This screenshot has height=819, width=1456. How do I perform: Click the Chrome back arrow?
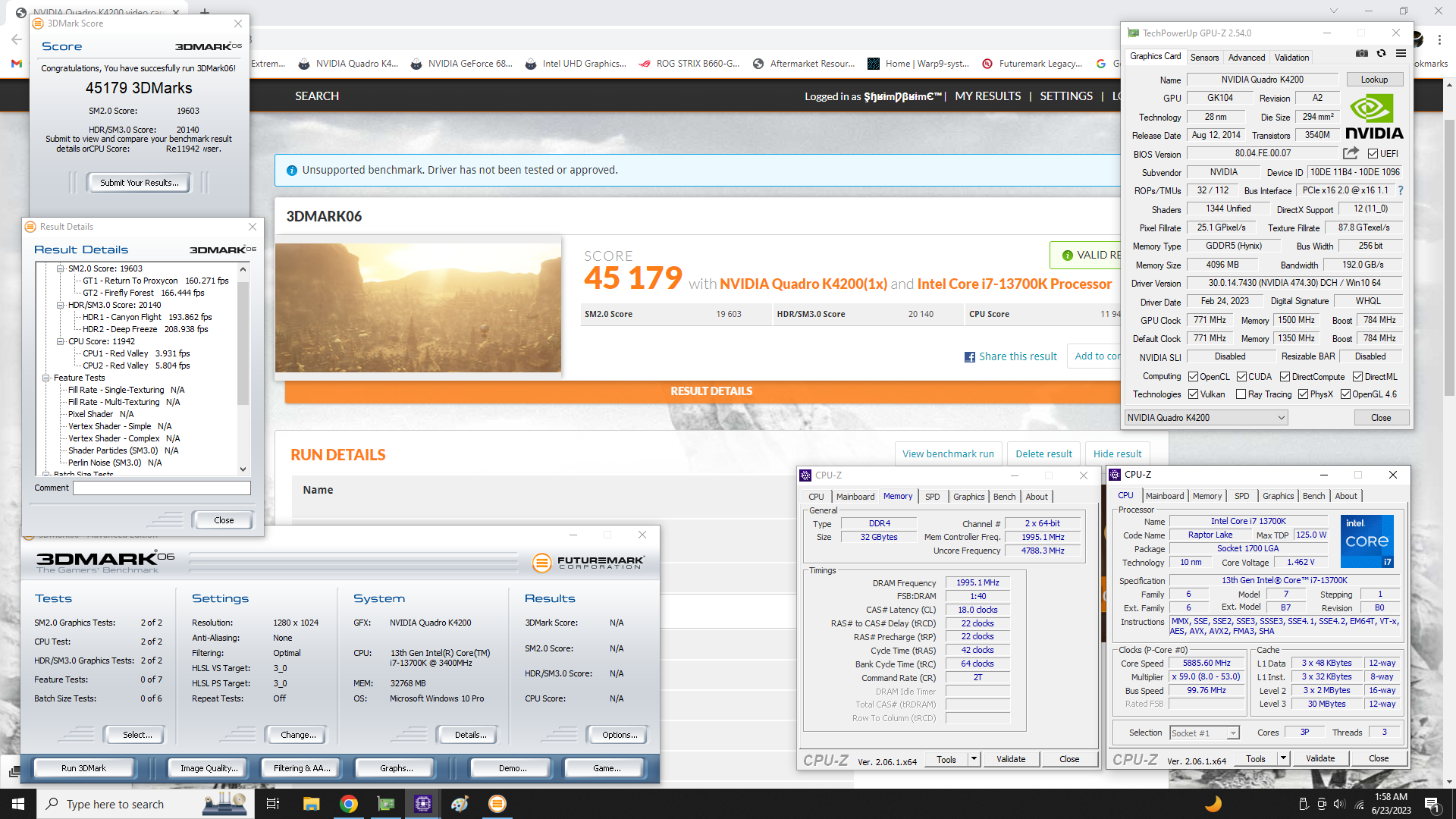tap(17, 39)
